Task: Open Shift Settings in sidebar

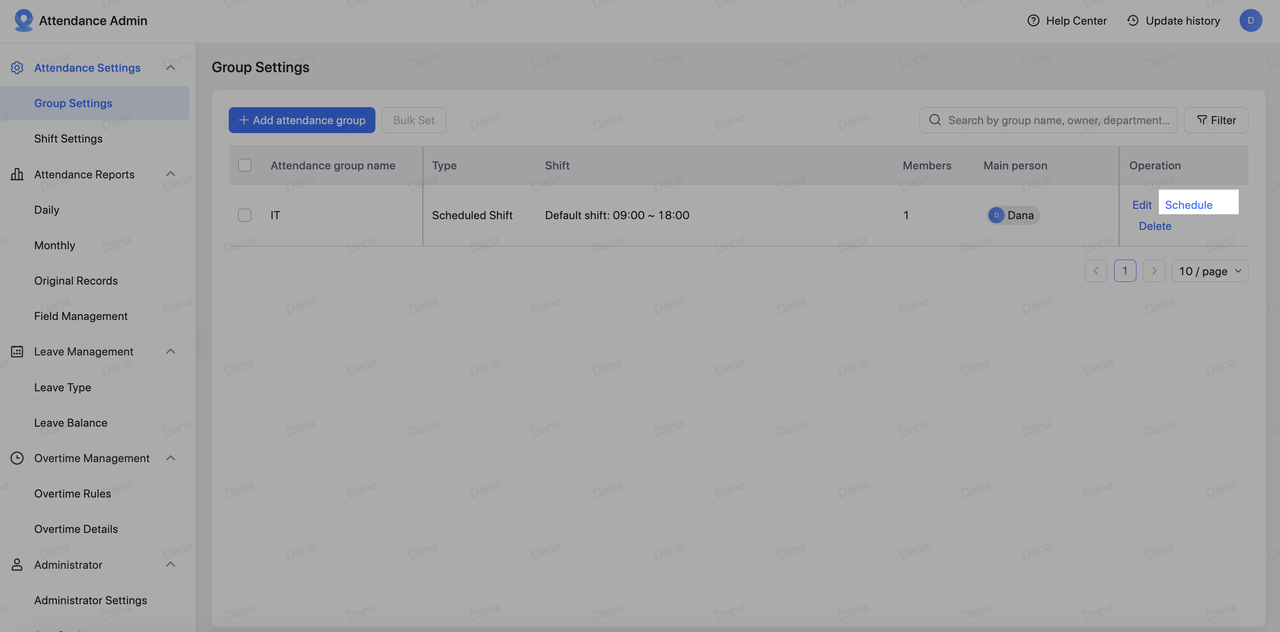Action: click(68, 139)
